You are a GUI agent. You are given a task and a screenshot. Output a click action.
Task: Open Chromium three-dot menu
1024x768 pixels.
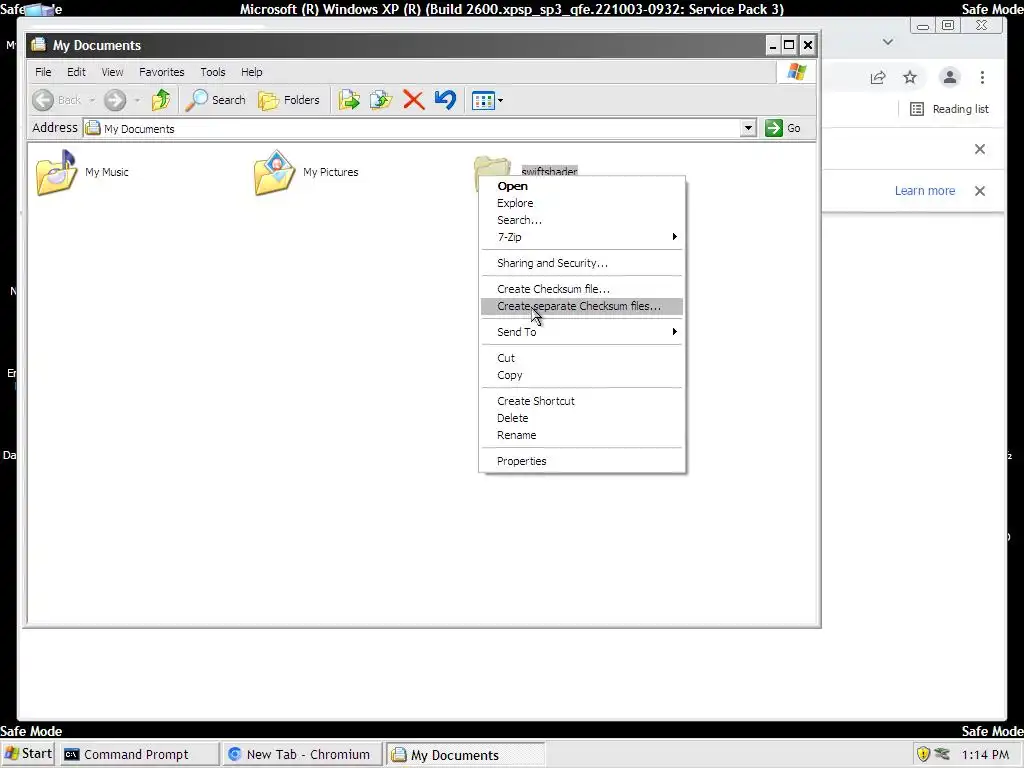(x=982, y=78)
